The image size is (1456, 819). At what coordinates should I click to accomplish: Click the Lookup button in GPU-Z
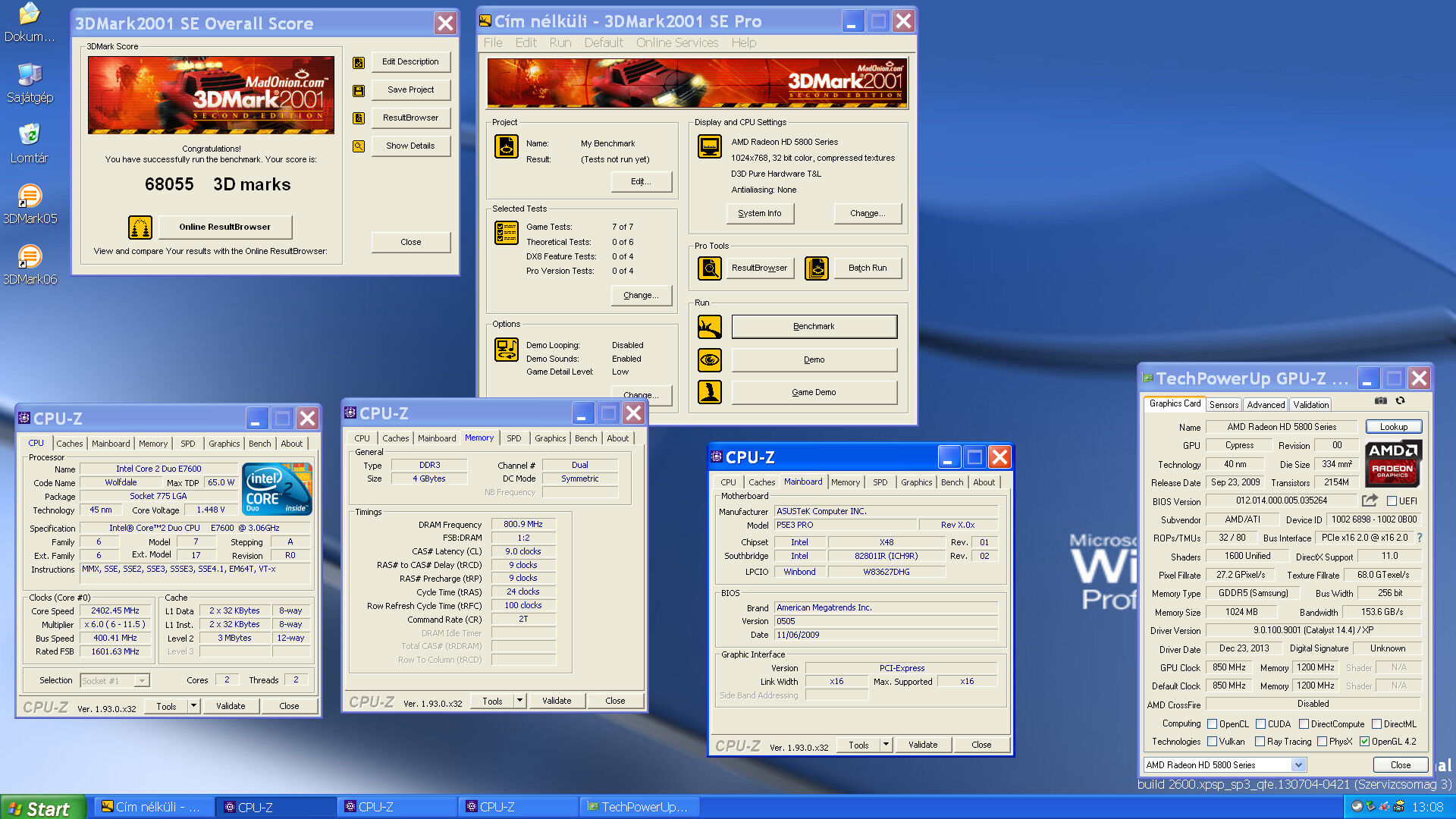1393,427
